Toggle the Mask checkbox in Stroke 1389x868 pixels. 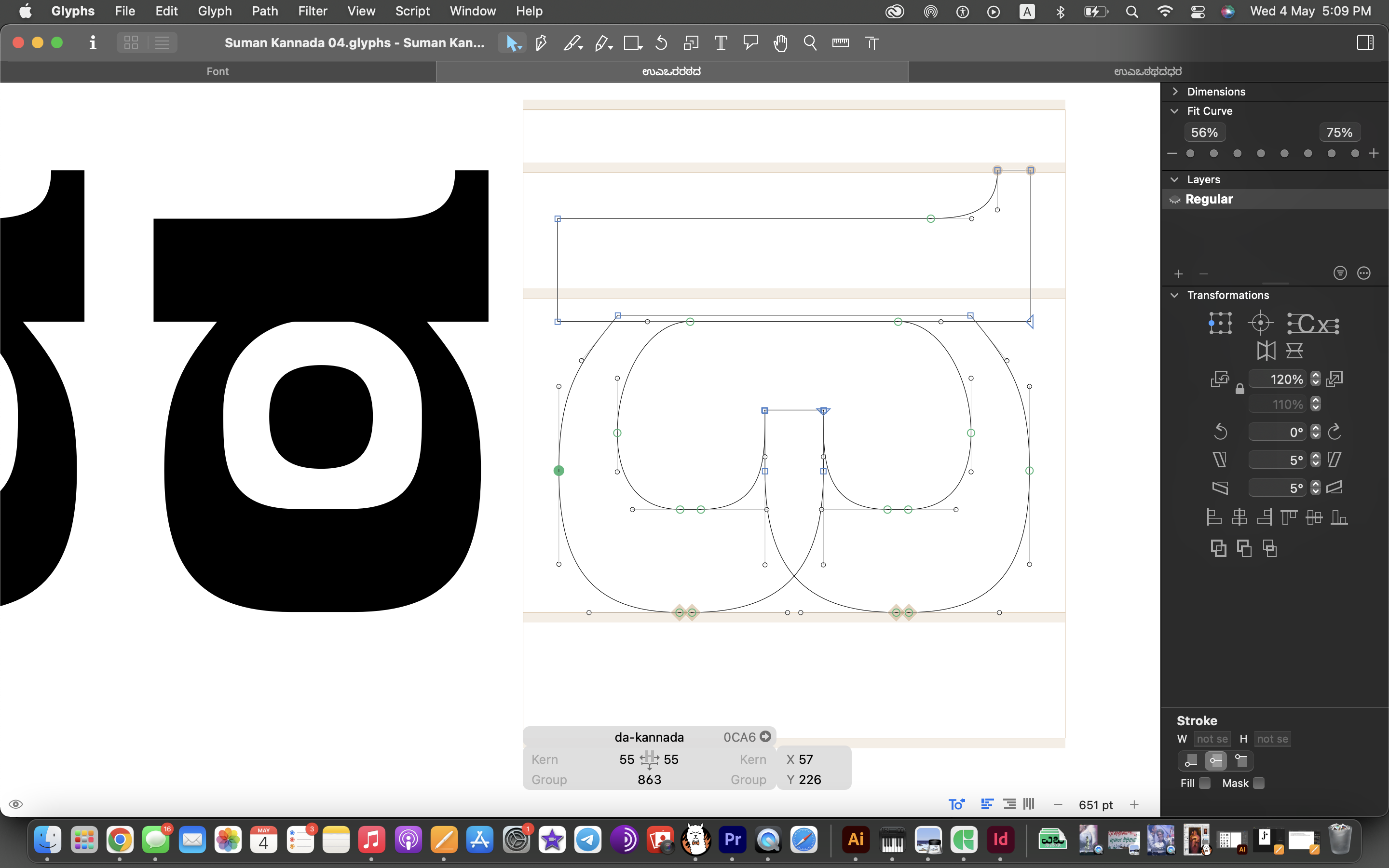coord(1259,783)
